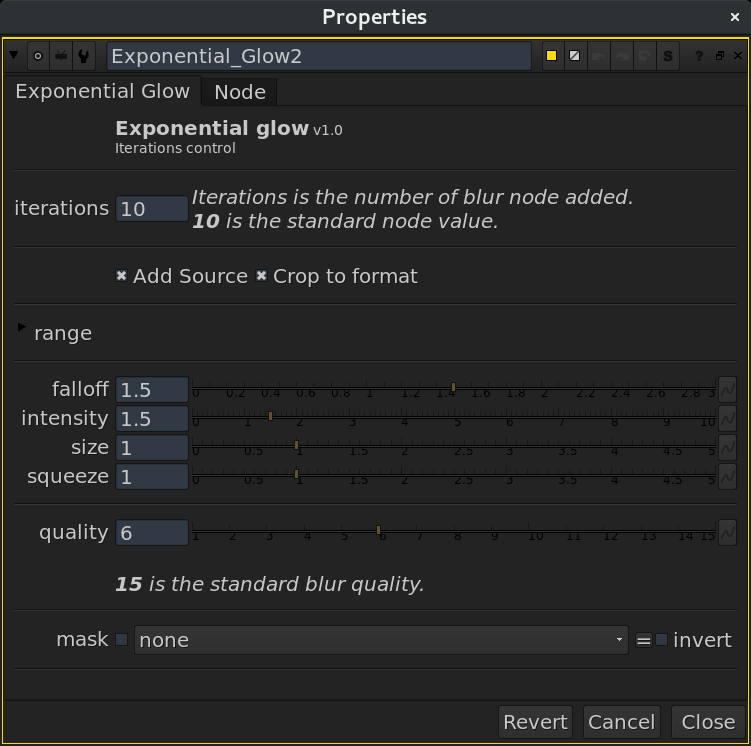The height and width of the screenshot is (746, 751).
Task: Enable the mask invert checkbox
Action: (661, 640)
